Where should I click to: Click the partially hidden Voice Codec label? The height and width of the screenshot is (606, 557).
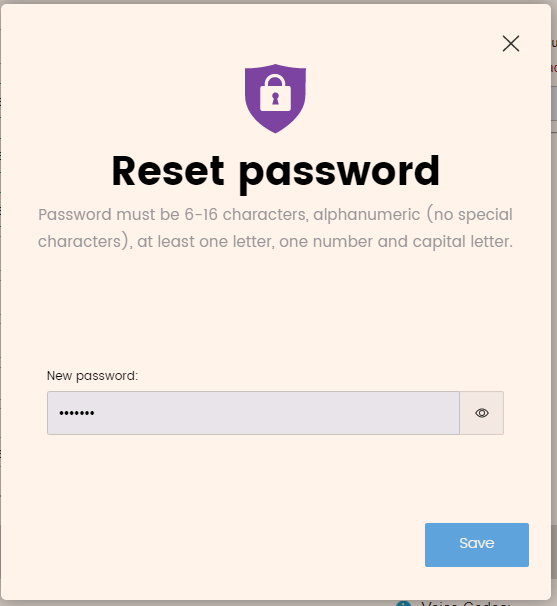(x=466, y=603)
